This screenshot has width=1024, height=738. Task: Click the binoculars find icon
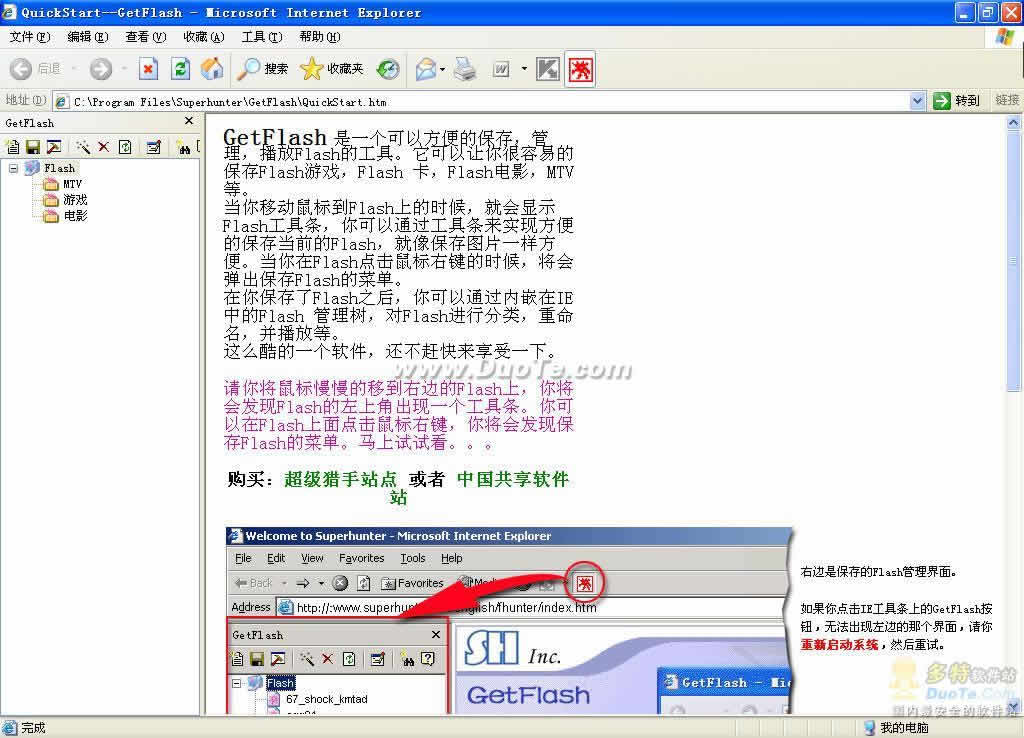click(x=184, y=148)
